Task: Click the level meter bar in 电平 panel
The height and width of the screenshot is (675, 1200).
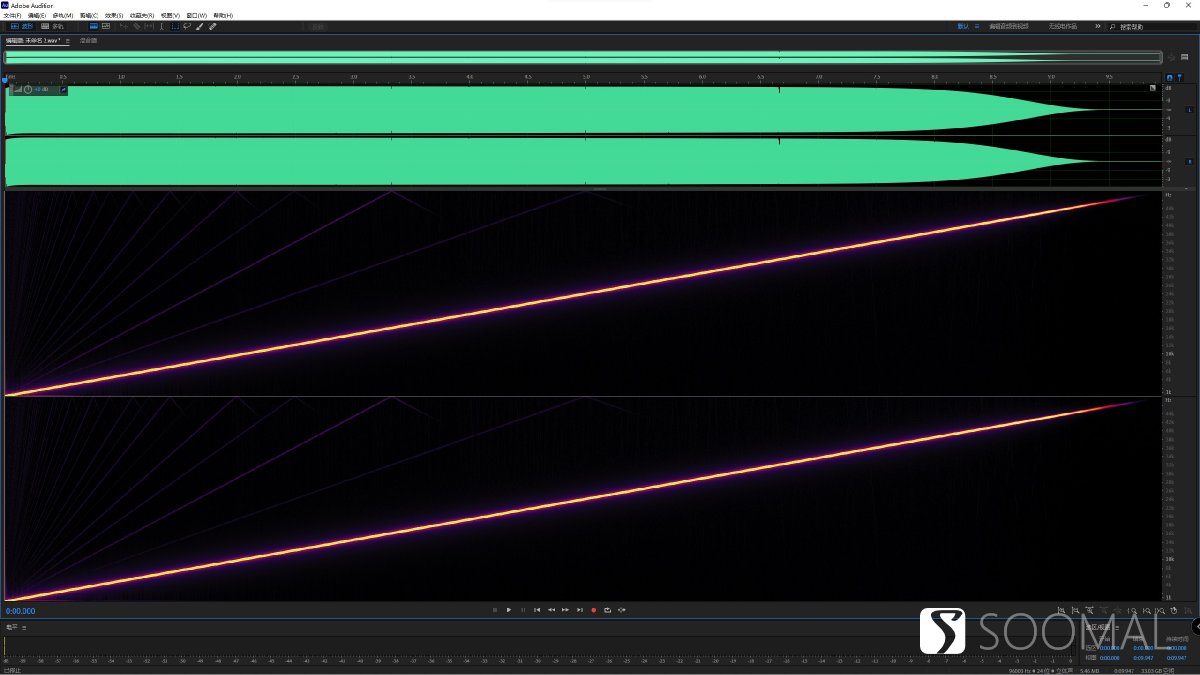Action: point(540,646)
